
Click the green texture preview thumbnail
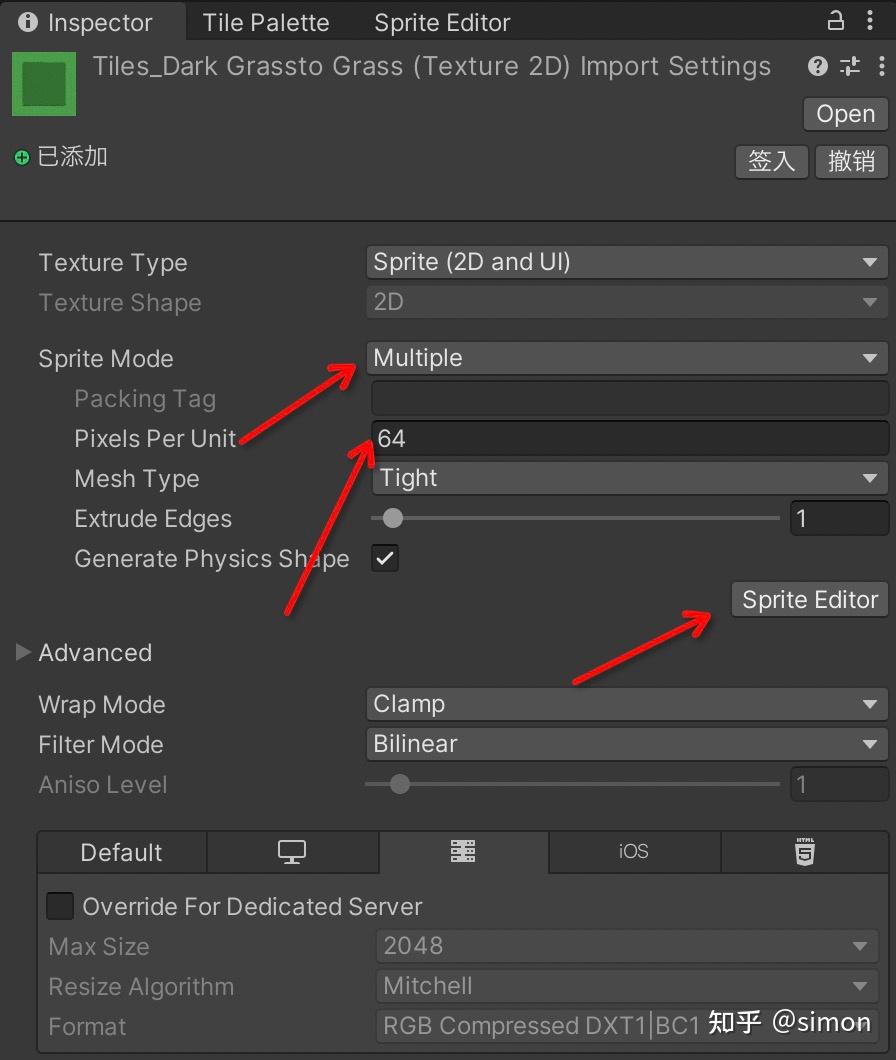43,84
